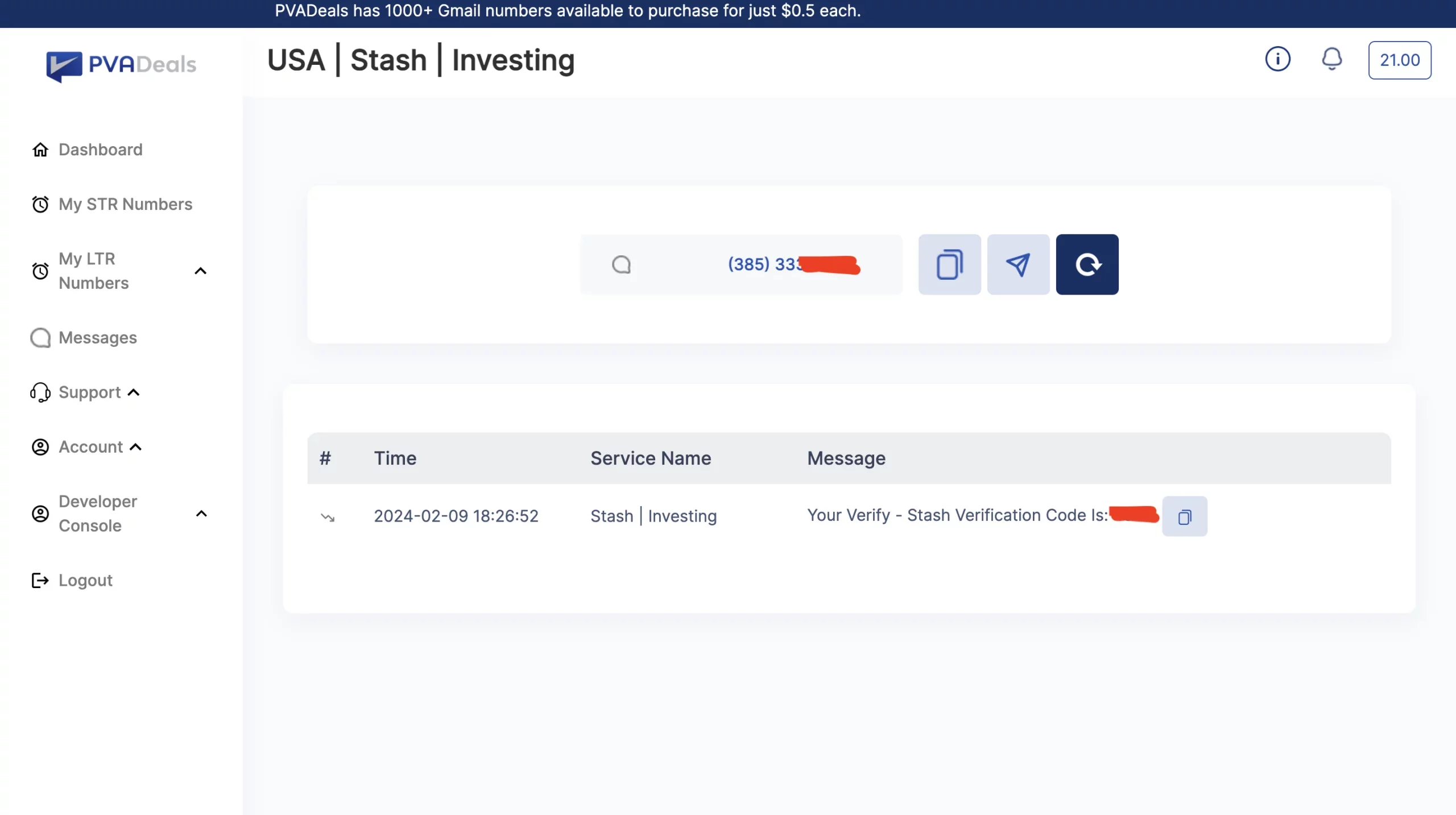1456x815 pixels.
Task: Open Dashboard from sidebar
Action: [x=100, y=150]
